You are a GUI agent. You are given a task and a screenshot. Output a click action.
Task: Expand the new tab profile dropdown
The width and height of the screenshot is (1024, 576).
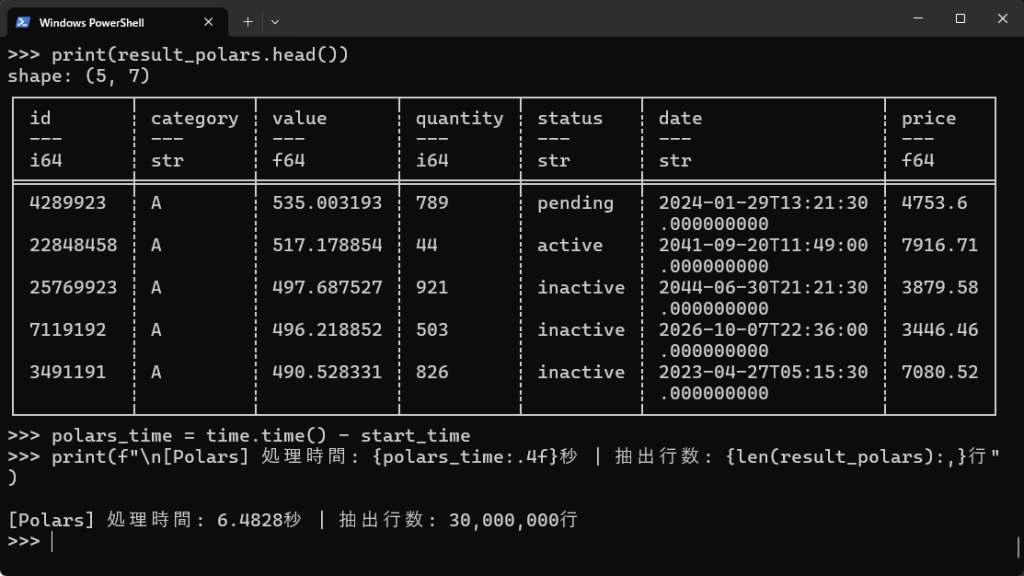pyautogui.click(x=275, y=21)
